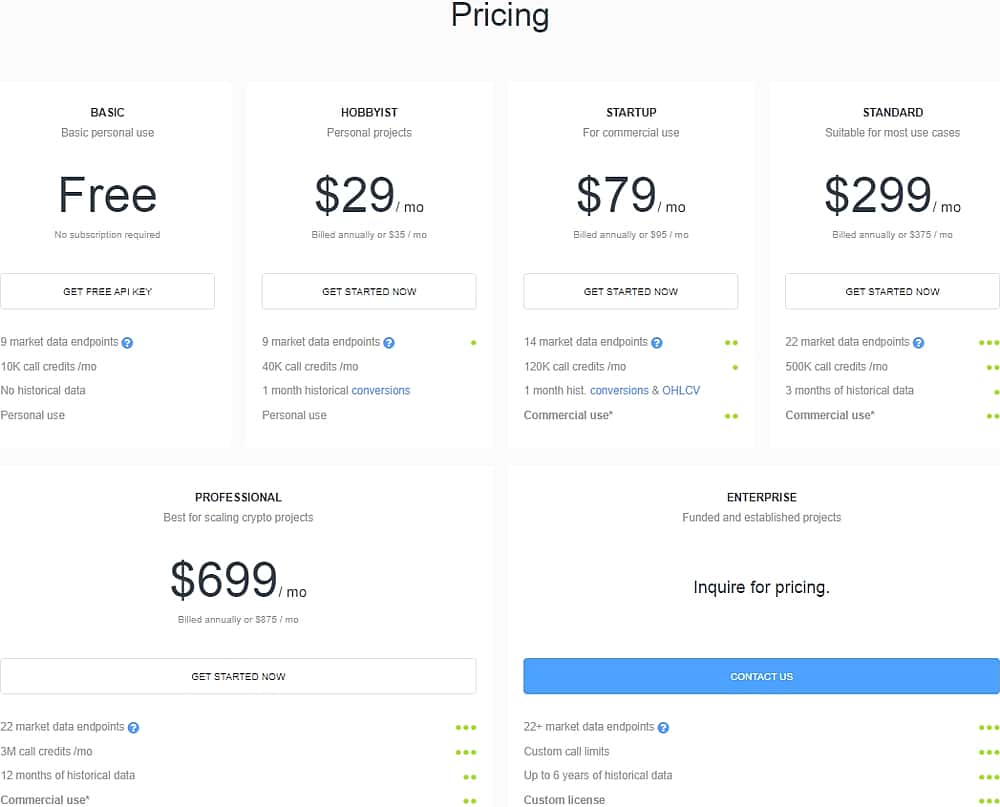Viewport: 1000px width, 807px height.
Task: Click Startup plan's 14 endpoints help icon
Action: tap(657, 343)
